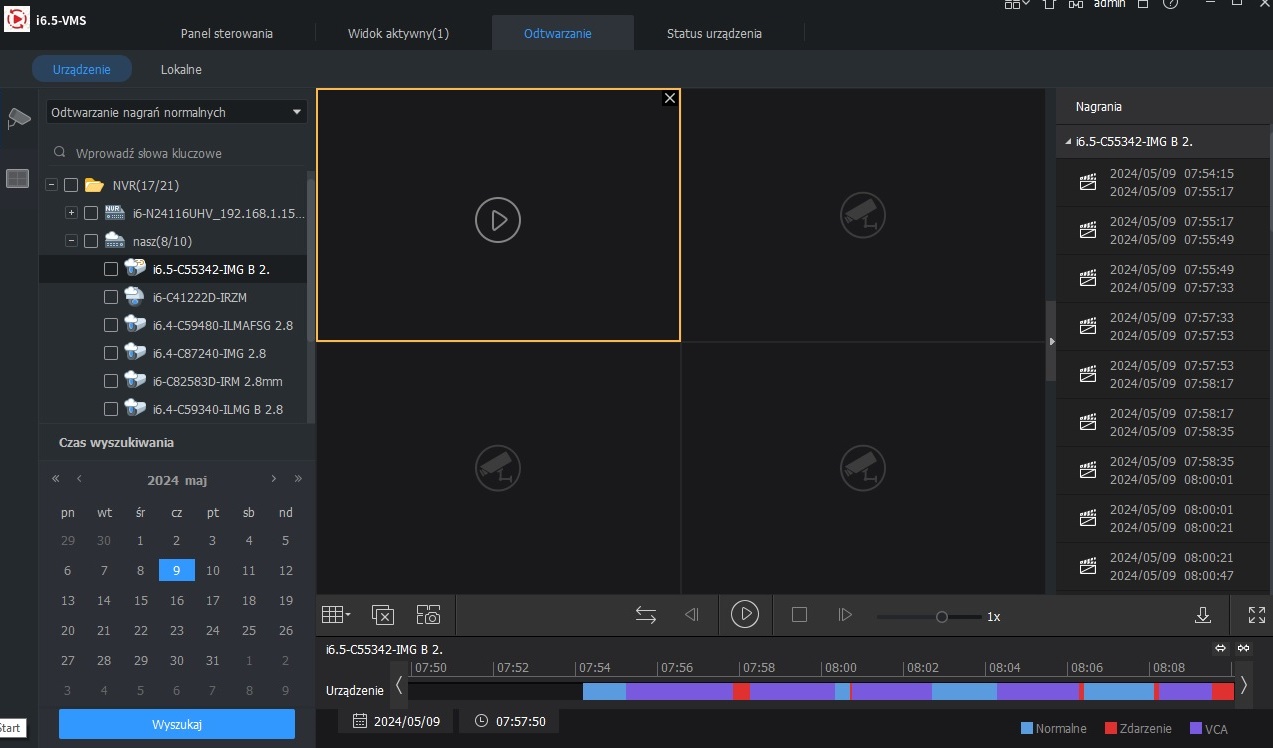Click the download recordings icon
Screen dimensions: 1273x748
[1203, 615]
